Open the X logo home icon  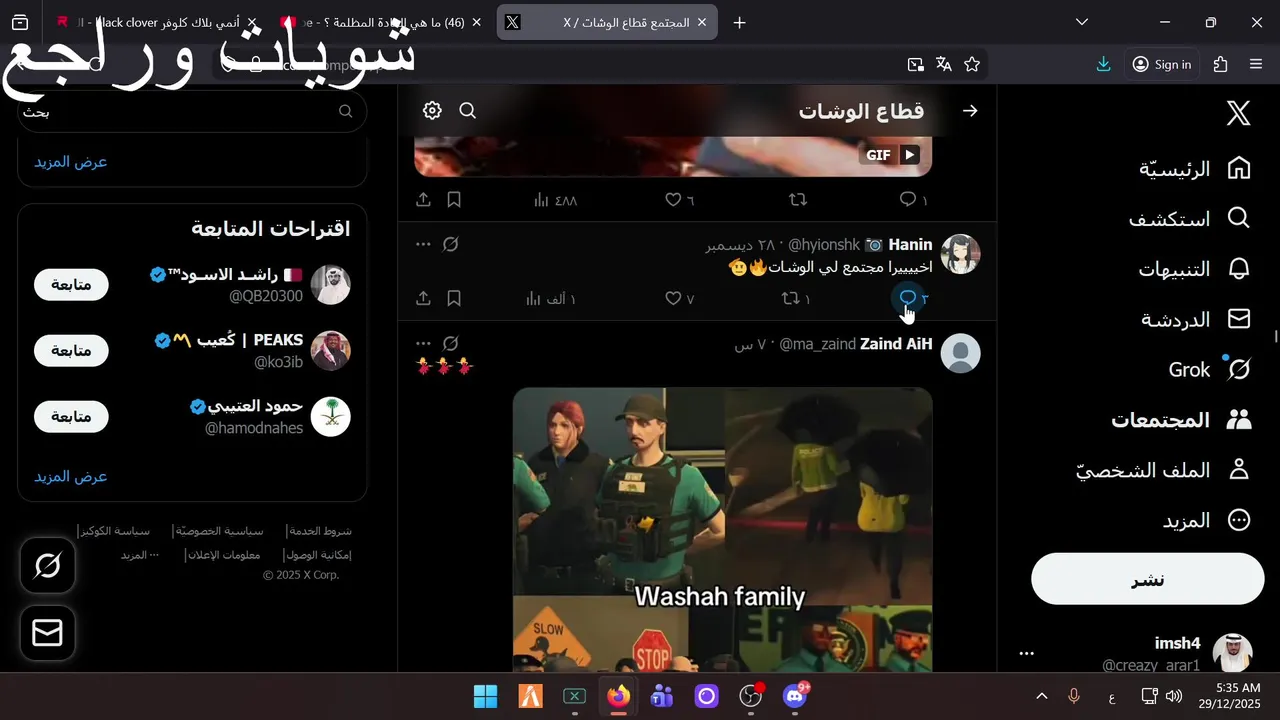pyautogui.click(x=1238, y=113)
